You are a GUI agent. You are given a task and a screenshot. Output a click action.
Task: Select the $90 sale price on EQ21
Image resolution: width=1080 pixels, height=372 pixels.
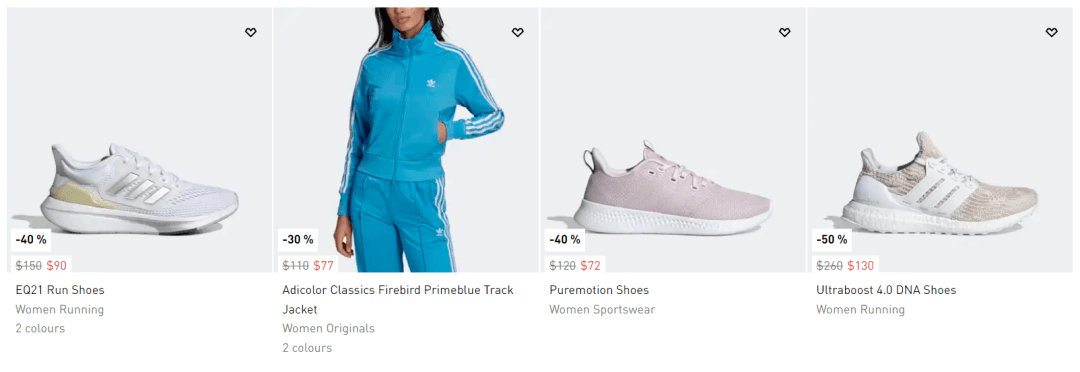click(x=56, y=265)
